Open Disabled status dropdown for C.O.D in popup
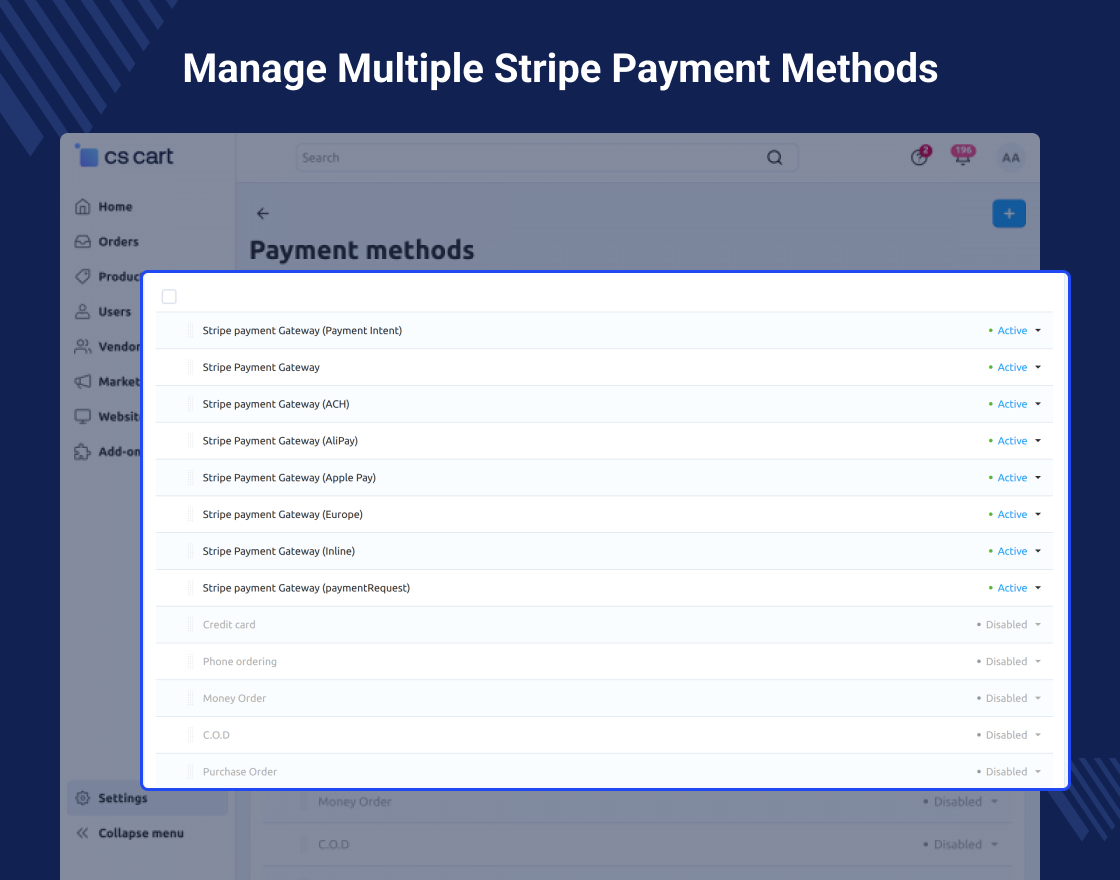Viewport: 1120px width, 880px height. 1009,735
